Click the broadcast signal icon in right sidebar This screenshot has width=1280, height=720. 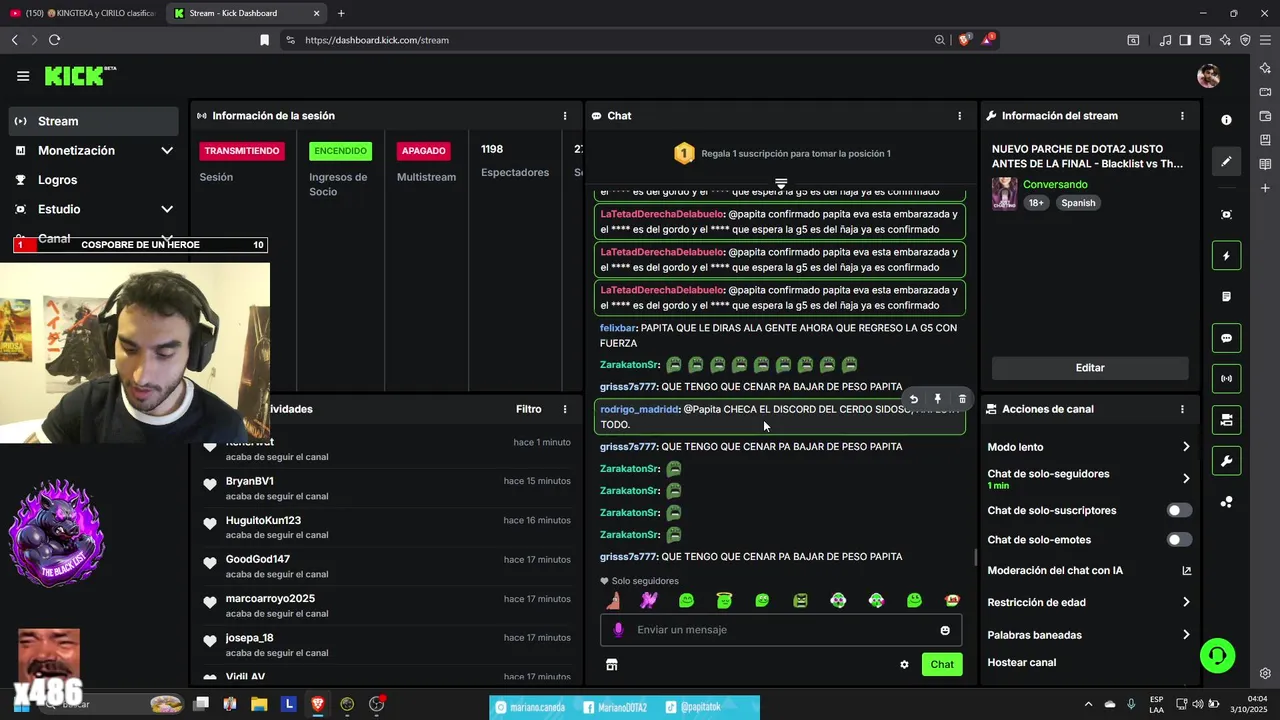(x=1227, y=379)
